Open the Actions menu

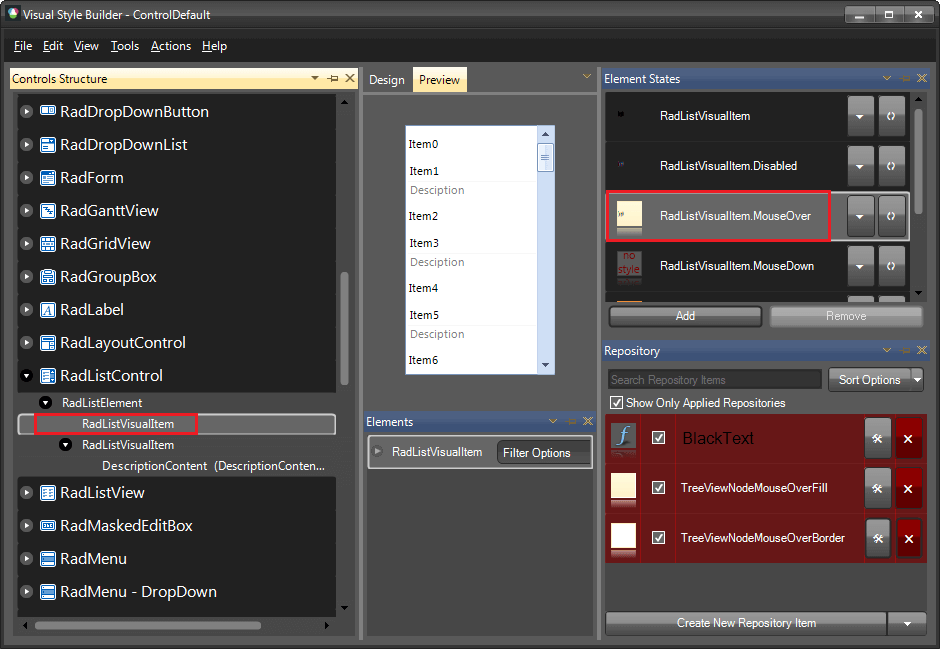171,46
